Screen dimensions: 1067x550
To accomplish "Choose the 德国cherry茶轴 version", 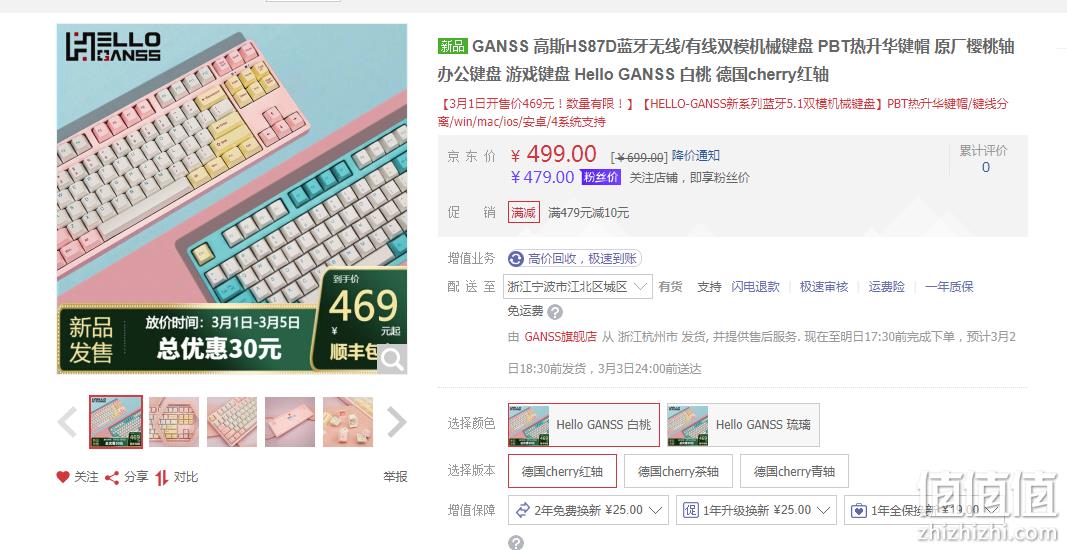I will click(x=678, y=471).
